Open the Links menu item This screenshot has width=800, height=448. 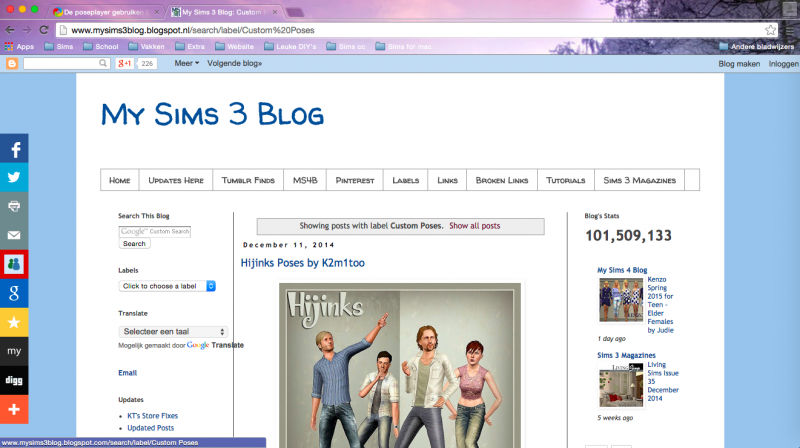447,180
